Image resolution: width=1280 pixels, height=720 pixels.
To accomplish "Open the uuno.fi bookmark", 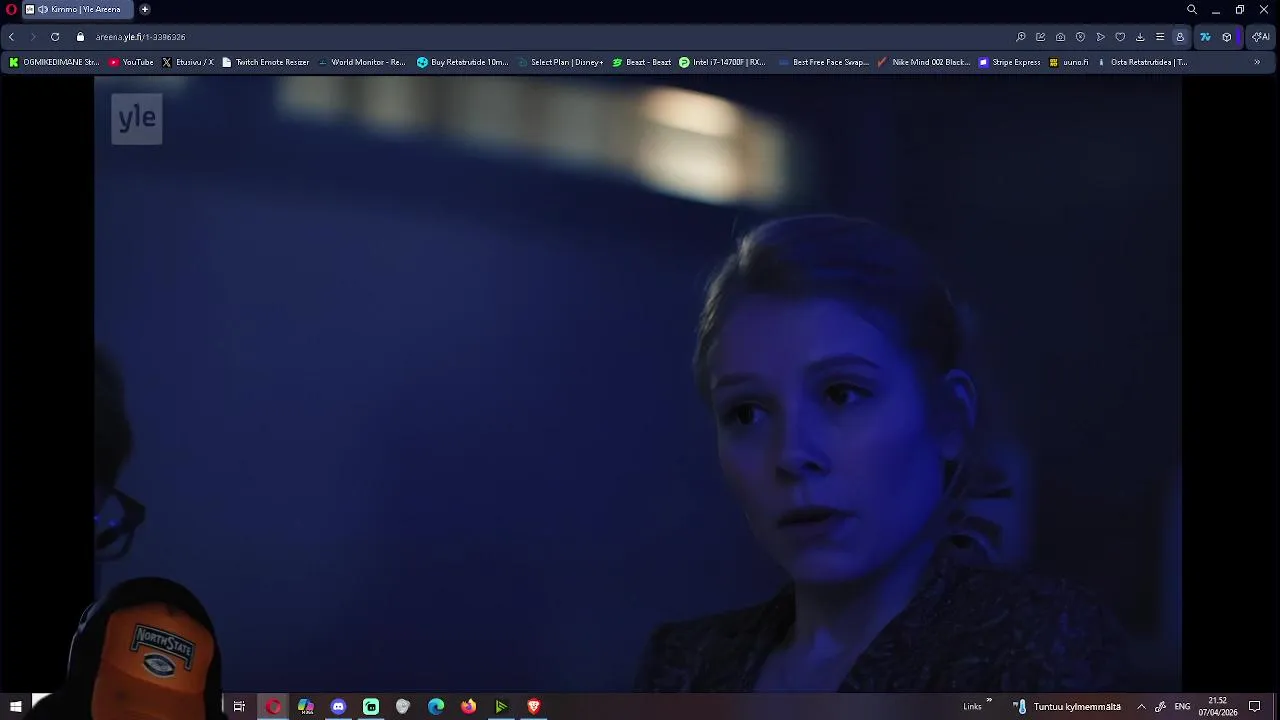I will (1069, 62).
